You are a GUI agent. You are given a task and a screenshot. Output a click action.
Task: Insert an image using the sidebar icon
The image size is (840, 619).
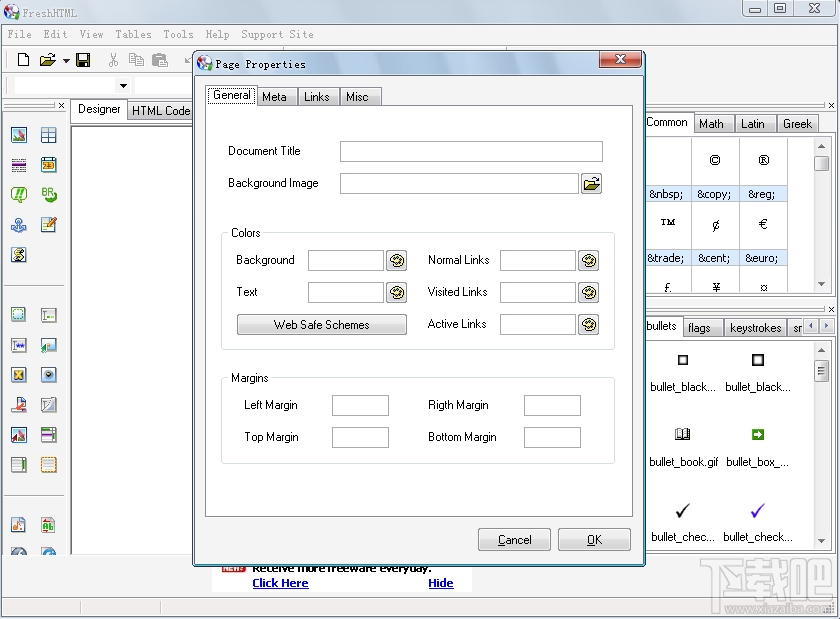pos(20,134)
